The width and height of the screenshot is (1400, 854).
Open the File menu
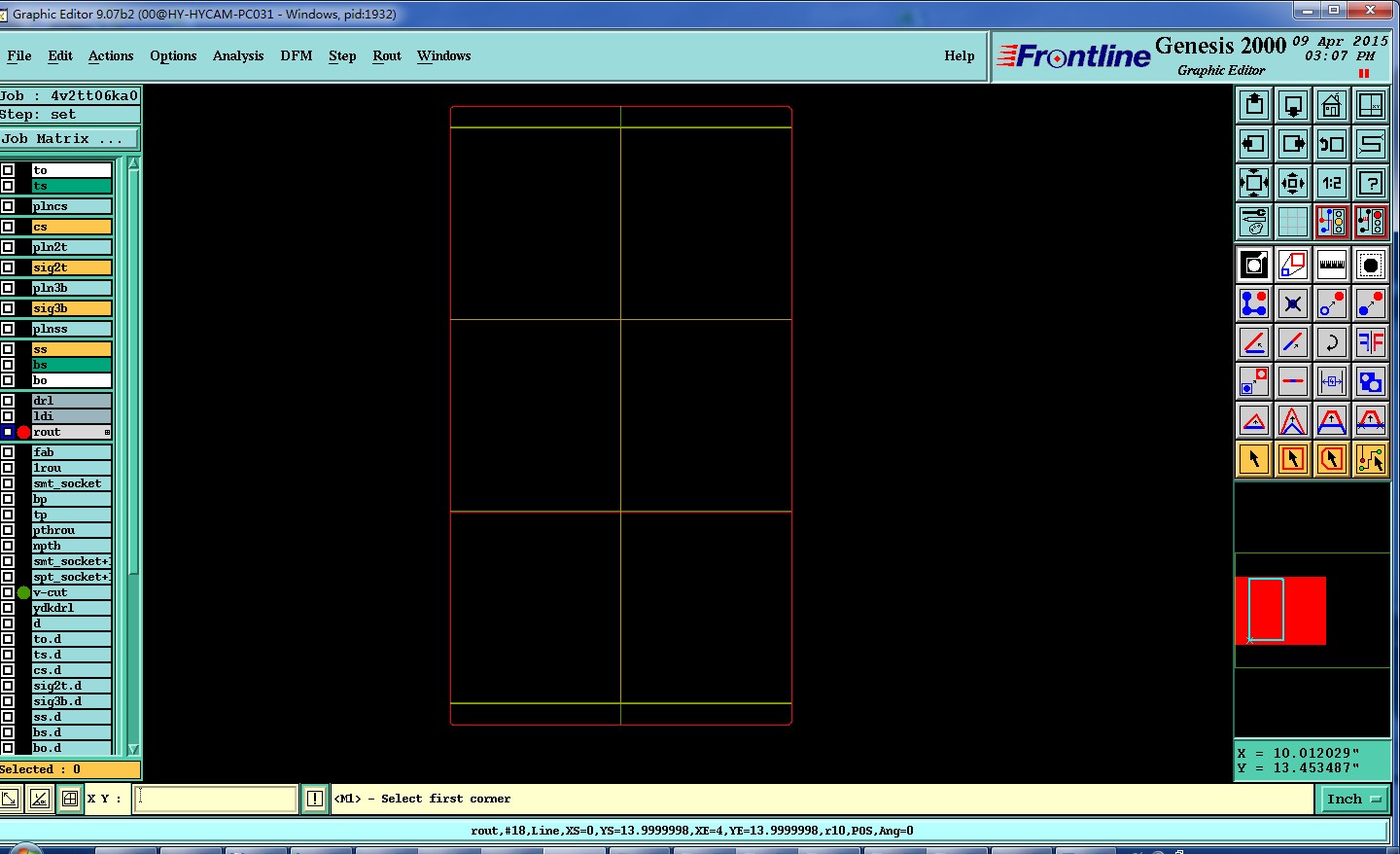click(x=19, y=55)
